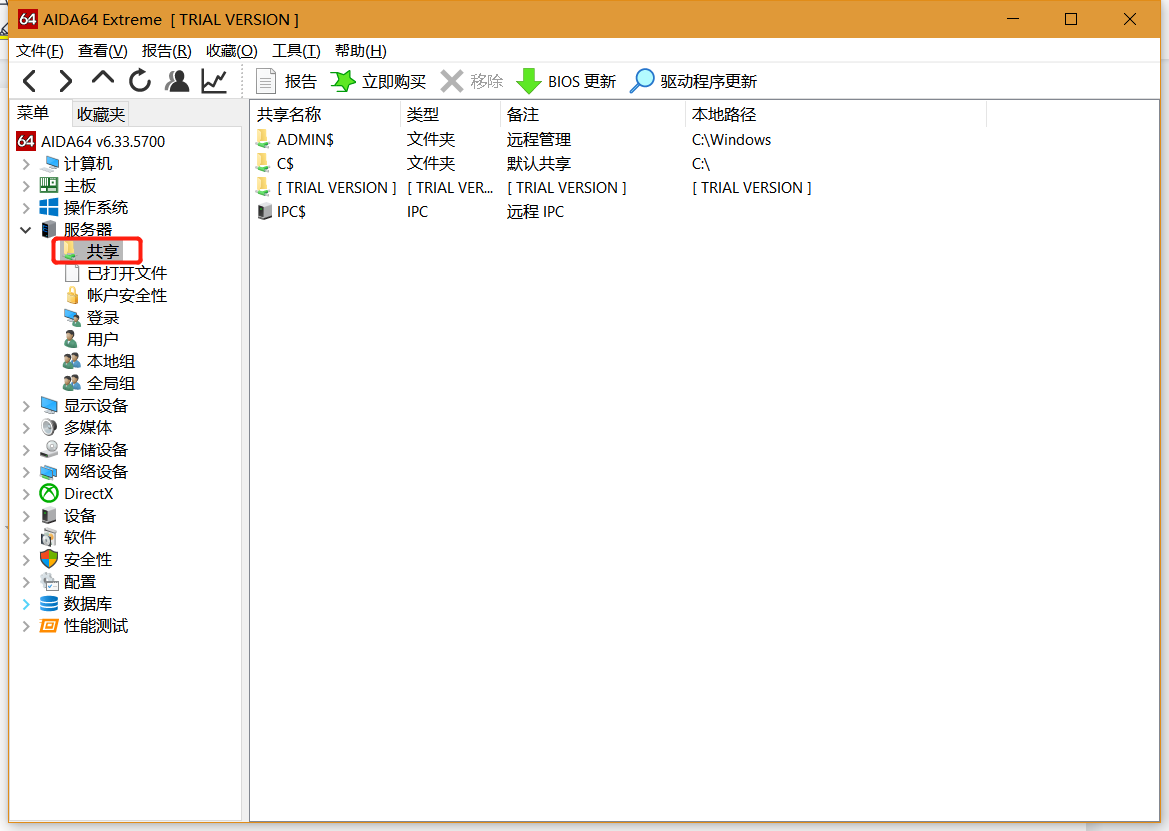Open the graph chart icon in the toolbar

coord(214,81)
